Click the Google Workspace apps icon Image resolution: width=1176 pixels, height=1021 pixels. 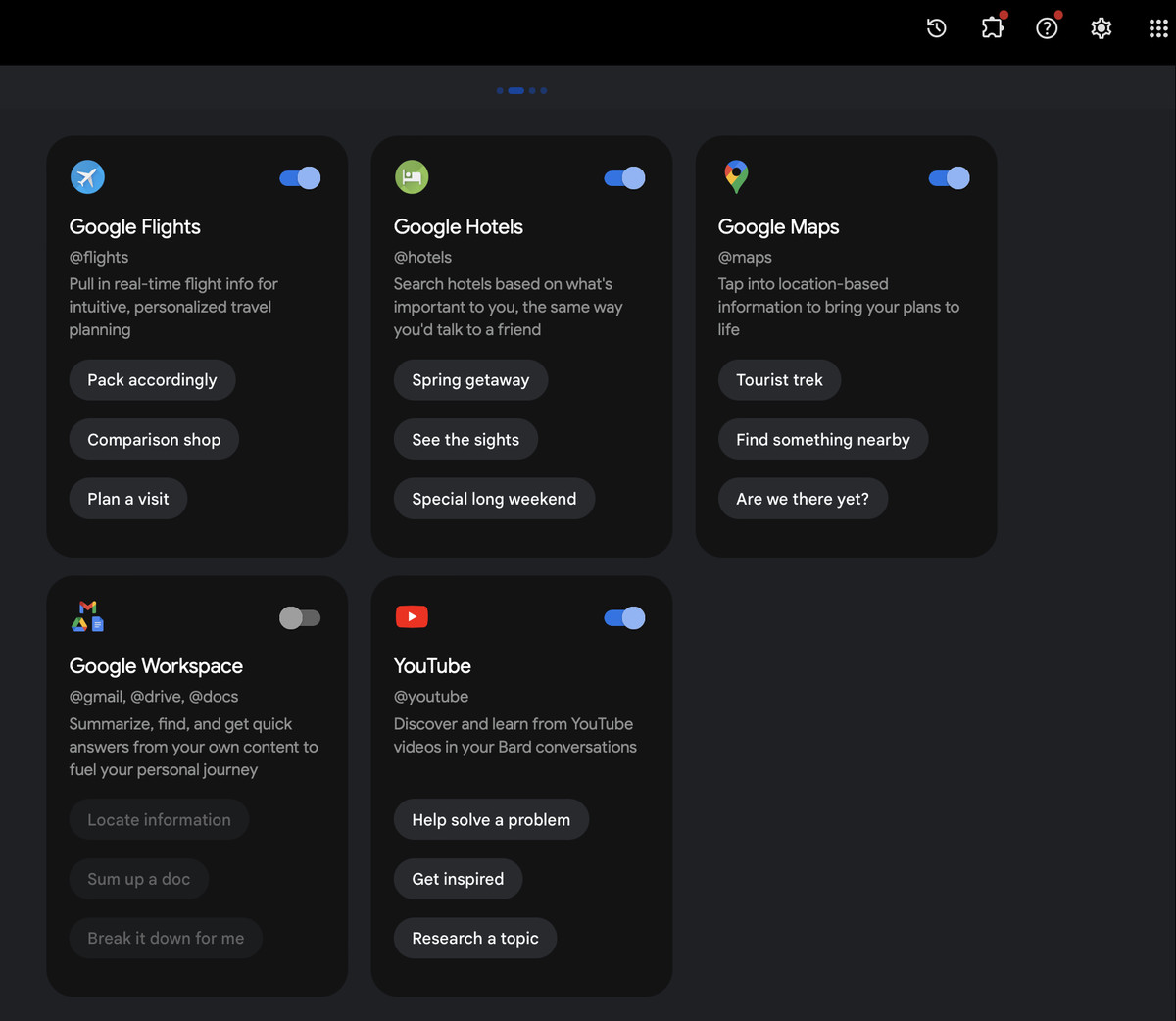pyautogui.click(x=88, y=616)
